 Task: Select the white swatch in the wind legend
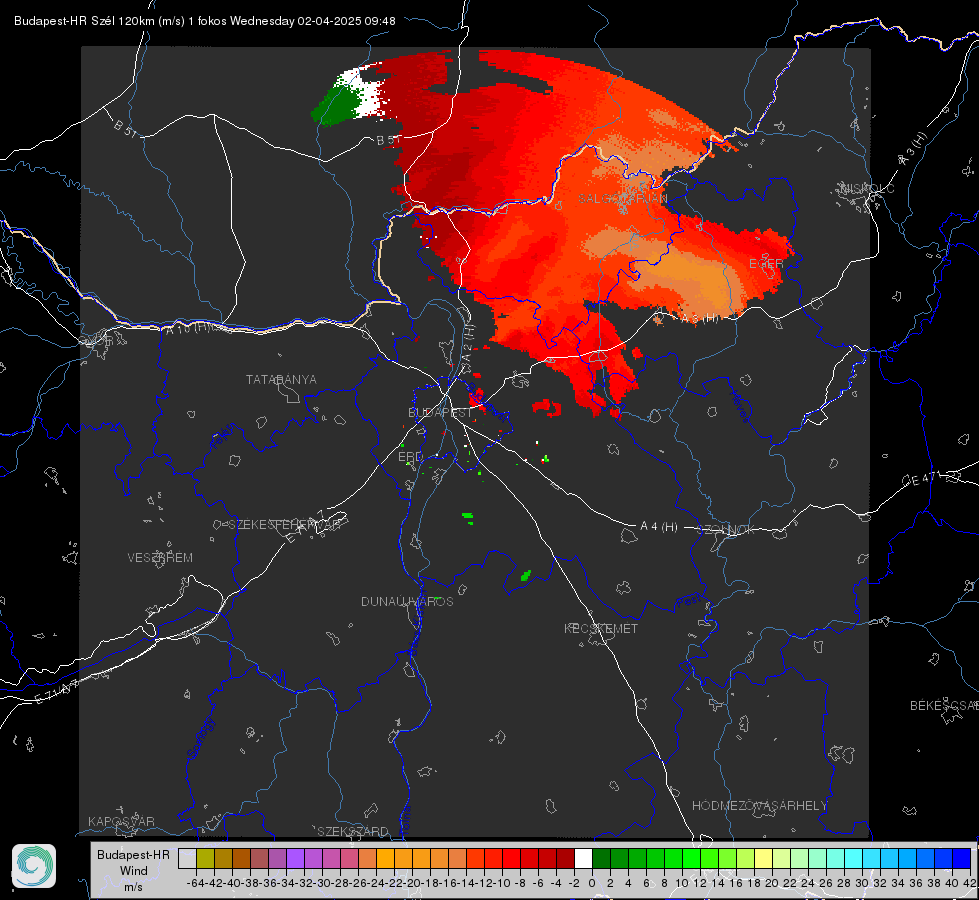coord(583,858)
